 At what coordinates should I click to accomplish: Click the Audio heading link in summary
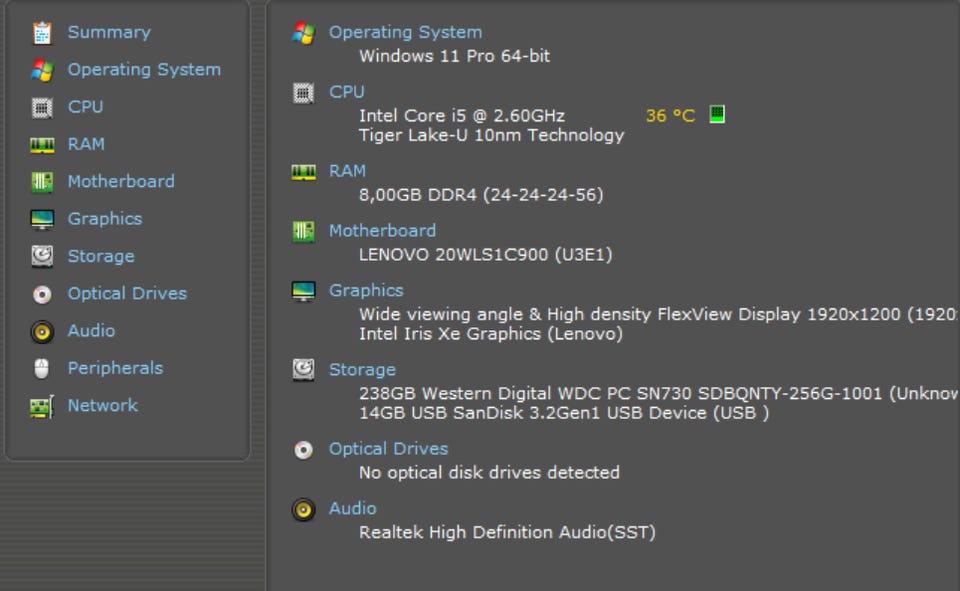pos(352,508)
